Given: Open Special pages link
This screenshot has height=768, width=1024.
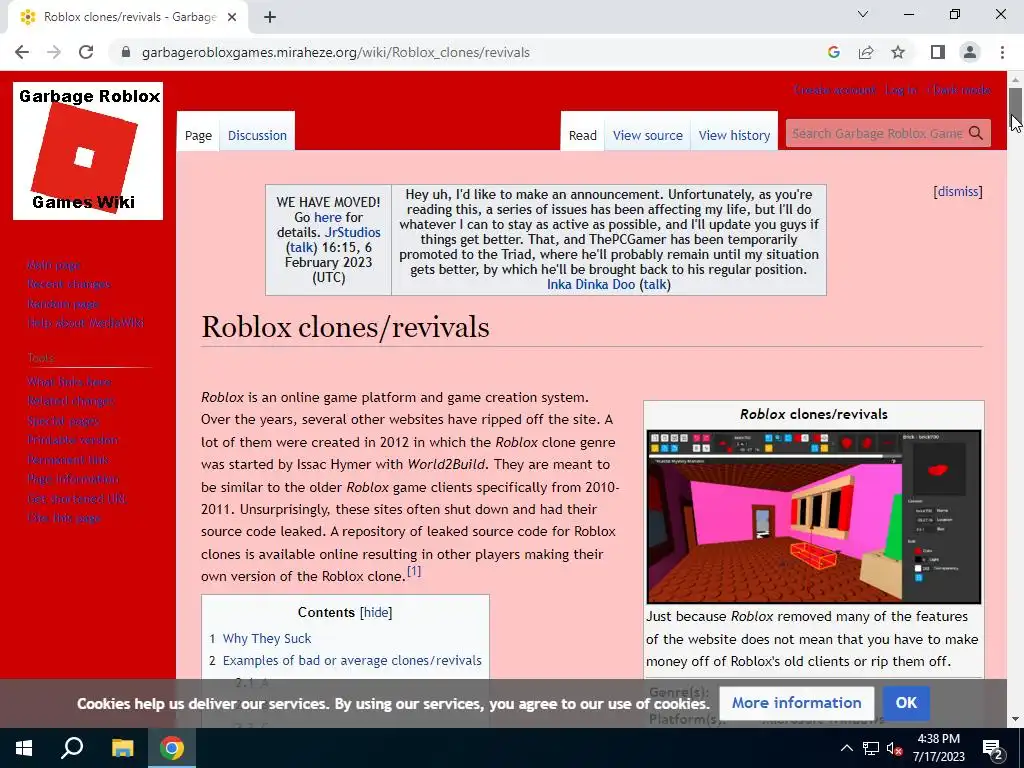Looking at the screenshot, I should coord(63,421).
